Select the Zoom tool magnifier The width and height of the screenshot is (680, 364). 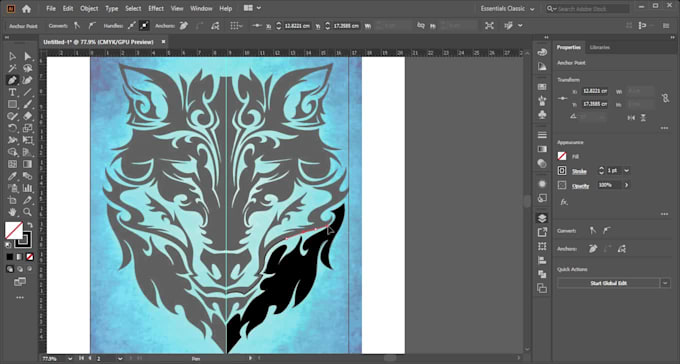click(x=28, y=212)
